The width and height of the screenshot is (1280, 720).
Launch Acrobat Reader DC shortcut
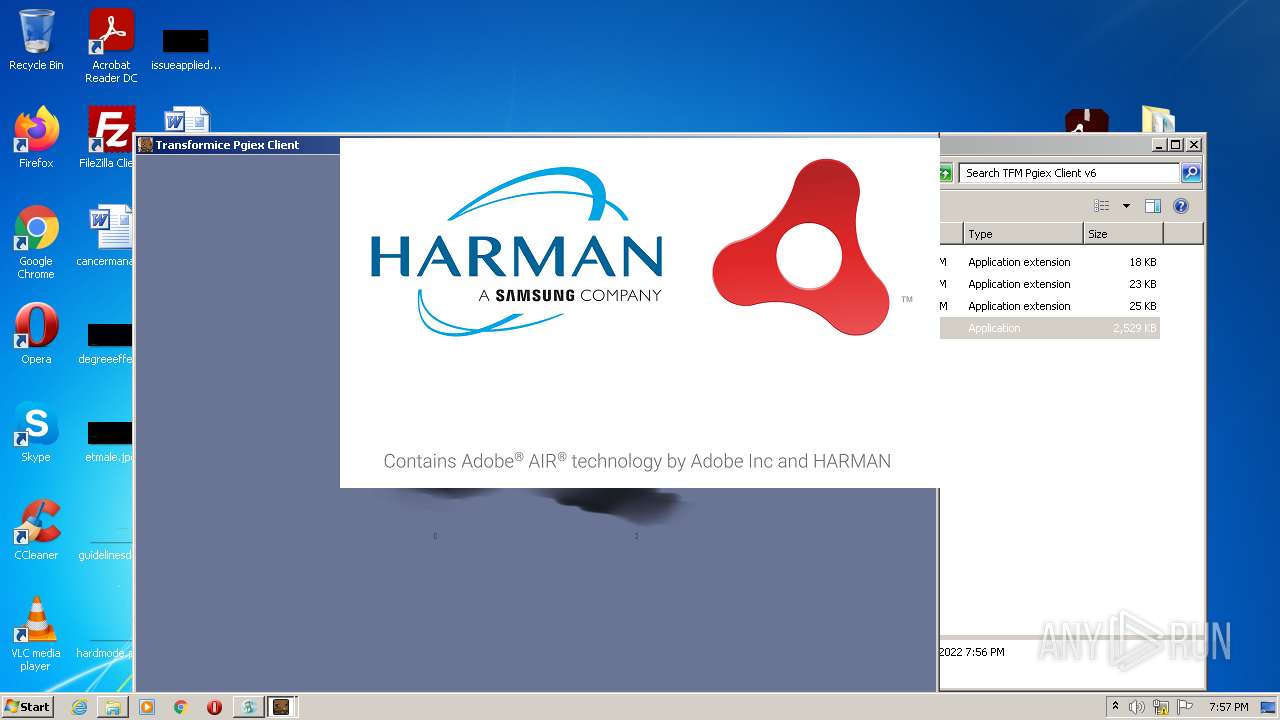coord(111,46)
